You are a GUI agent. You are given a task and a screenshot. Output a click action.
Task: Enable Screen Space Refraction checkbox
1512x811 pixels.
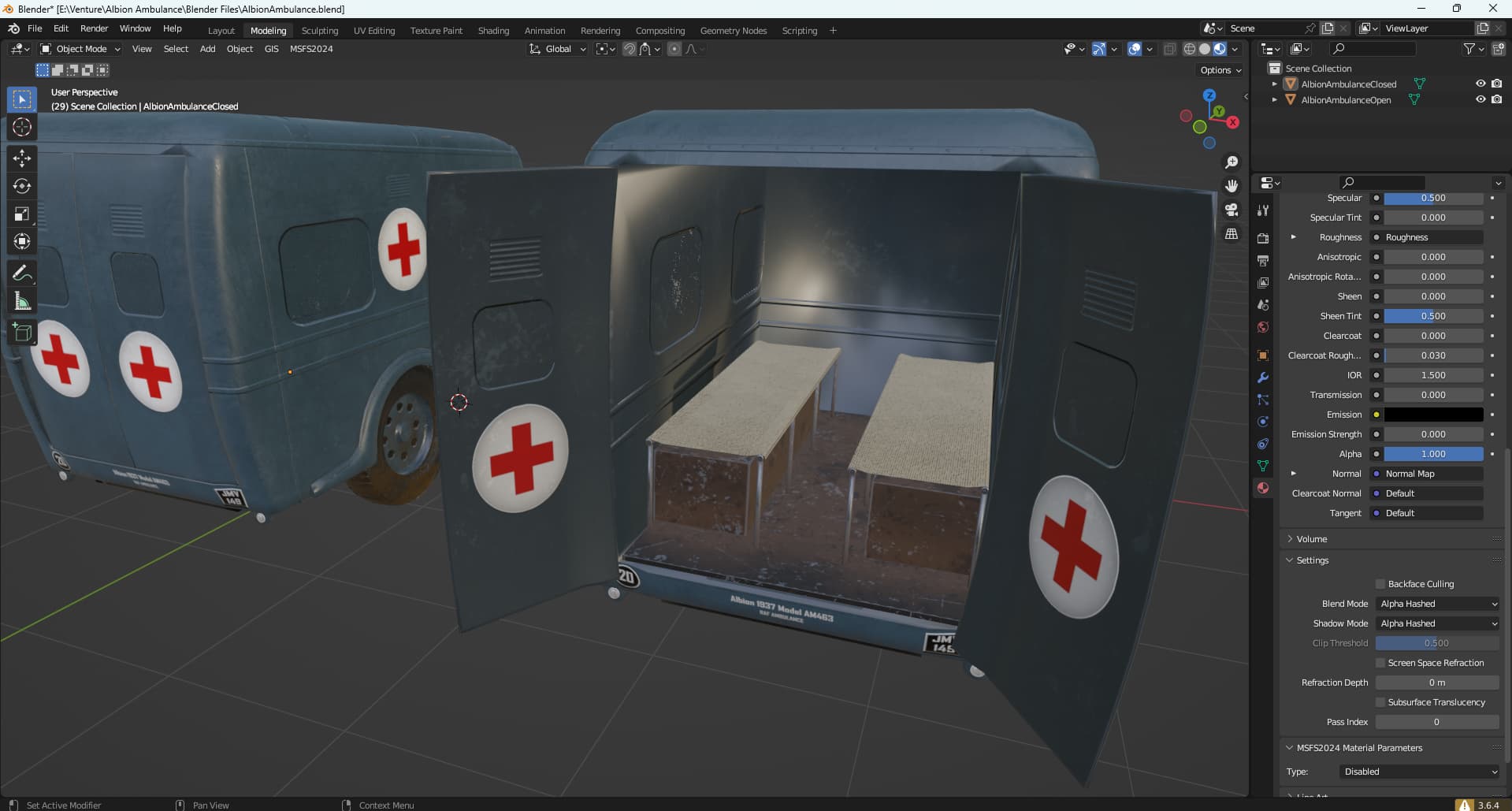tap(1380, 663)
